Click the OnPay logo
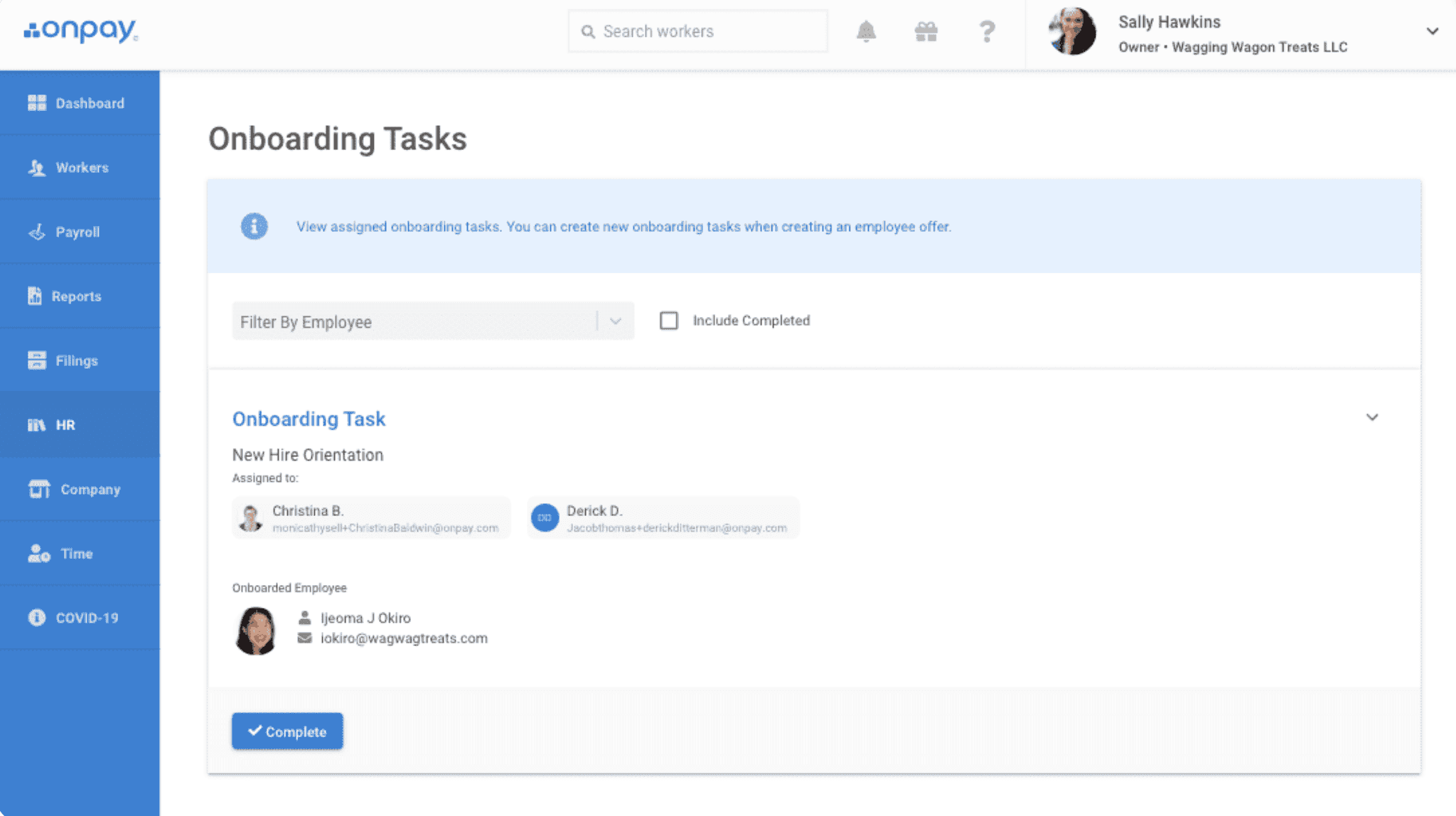The image size is (1456, 816). point(81,31)
